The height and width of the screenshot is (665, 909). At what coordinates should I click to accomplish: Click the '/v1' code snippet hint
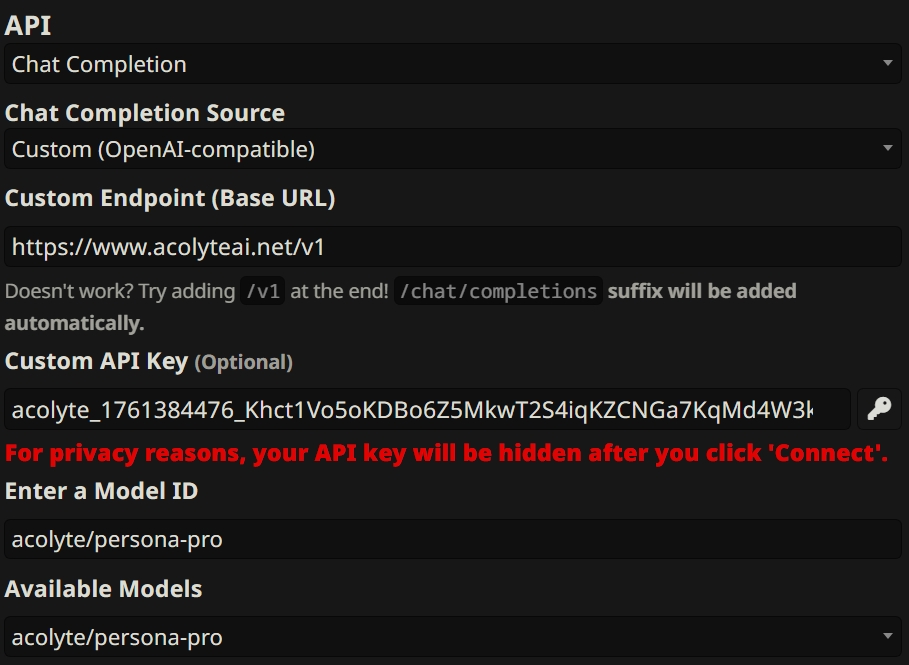tap(261, 291)
